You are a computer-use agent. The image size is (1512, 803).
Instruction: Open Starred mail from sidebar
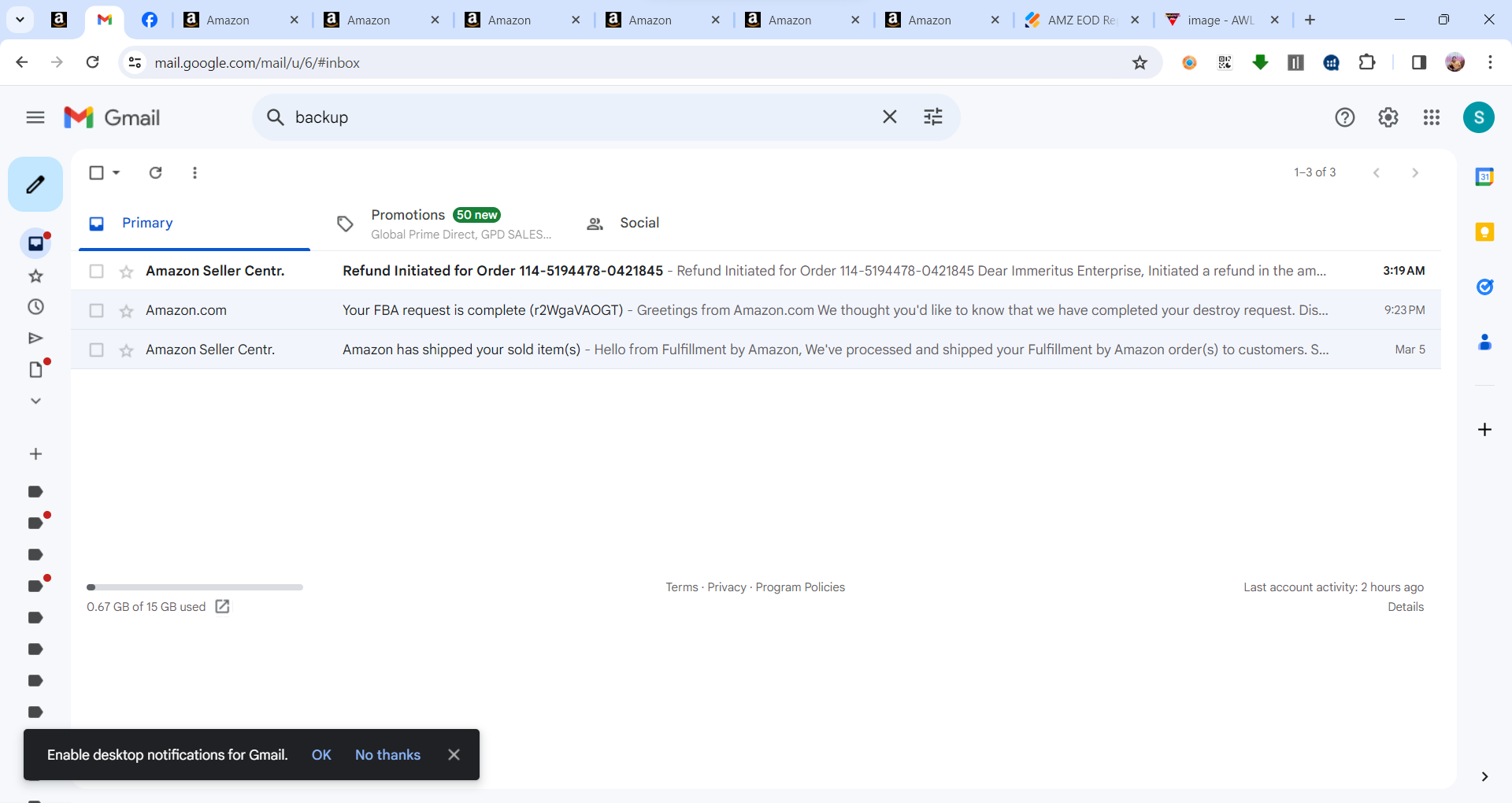pos(35,276)
